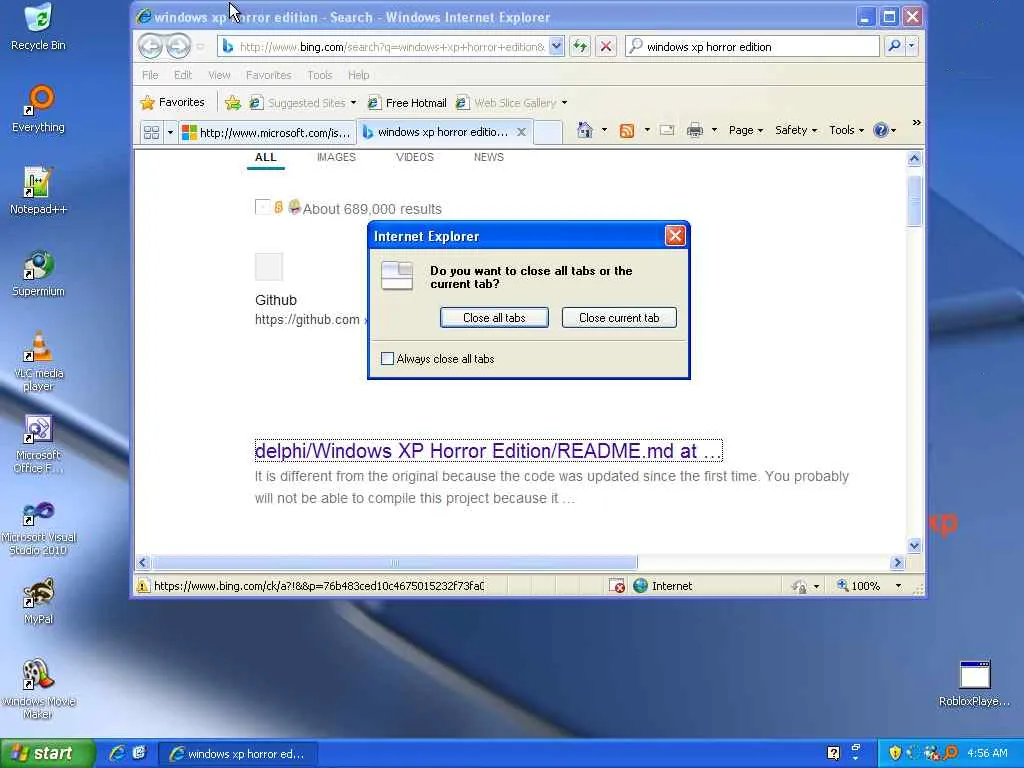
Task: Click the IE Forward navigation button
Action: [178, 46]
